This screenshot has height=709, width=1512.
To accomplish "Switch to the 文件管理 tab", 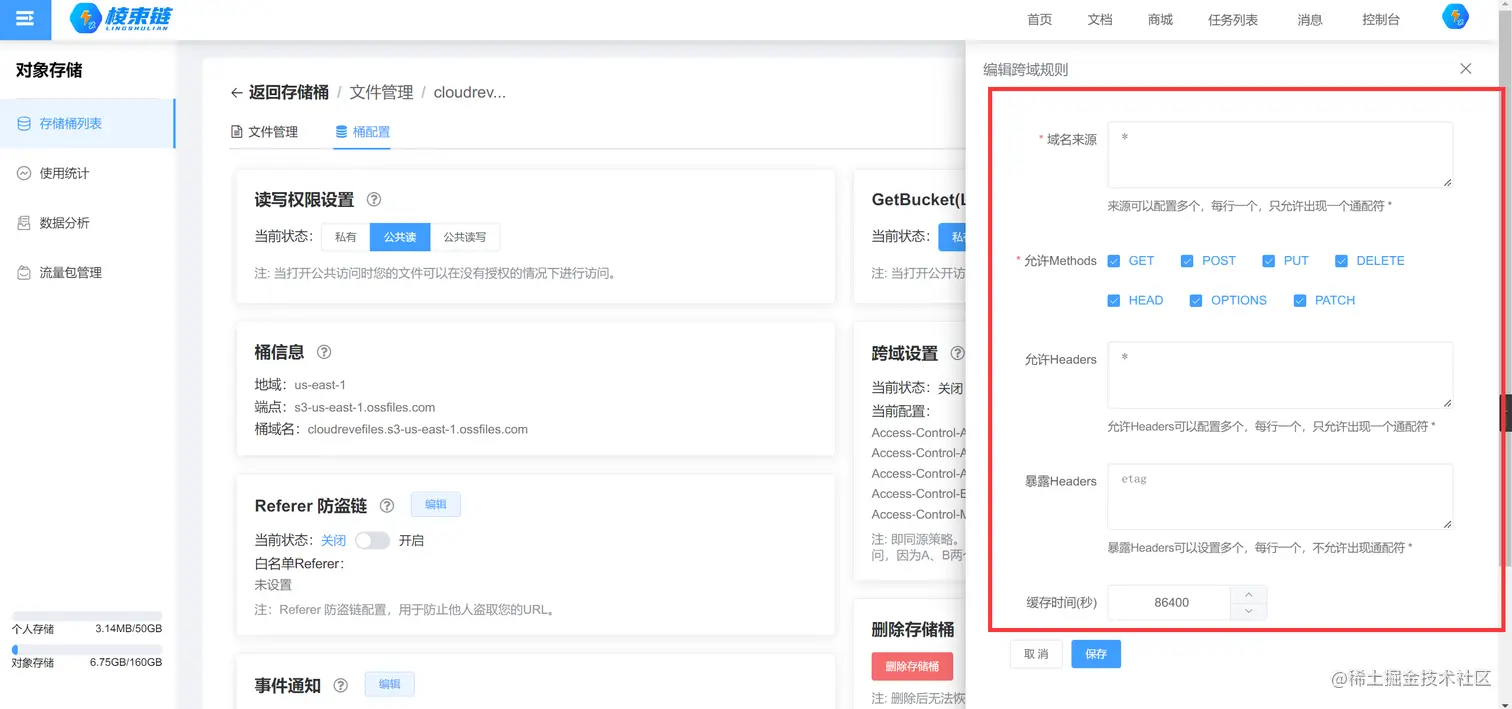I will click(x=264, y=132).
